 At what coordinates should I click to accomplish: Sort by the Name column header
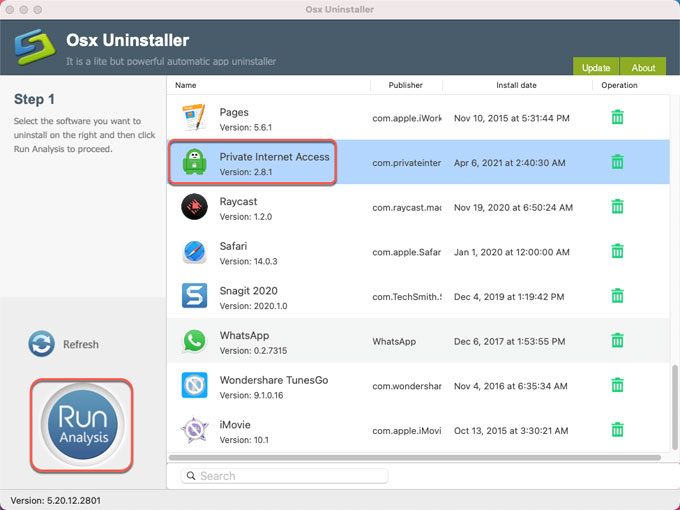tap(186, 85)
